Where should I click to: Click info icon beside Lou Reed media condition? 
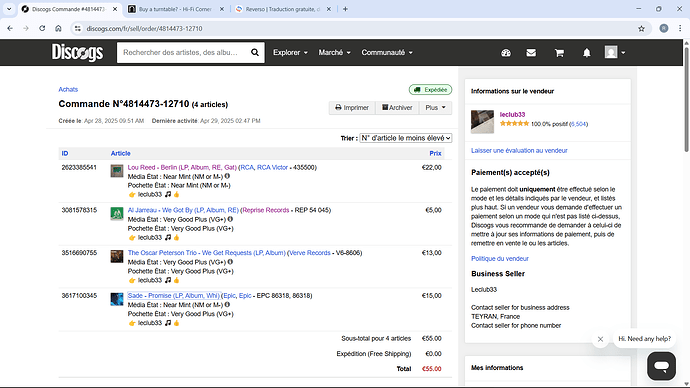(228, 176)
